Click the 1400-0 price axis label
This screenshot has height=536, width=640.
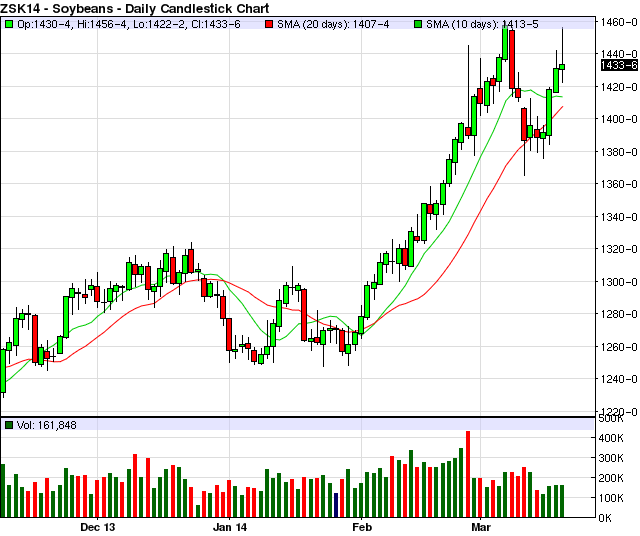(619, 119)
